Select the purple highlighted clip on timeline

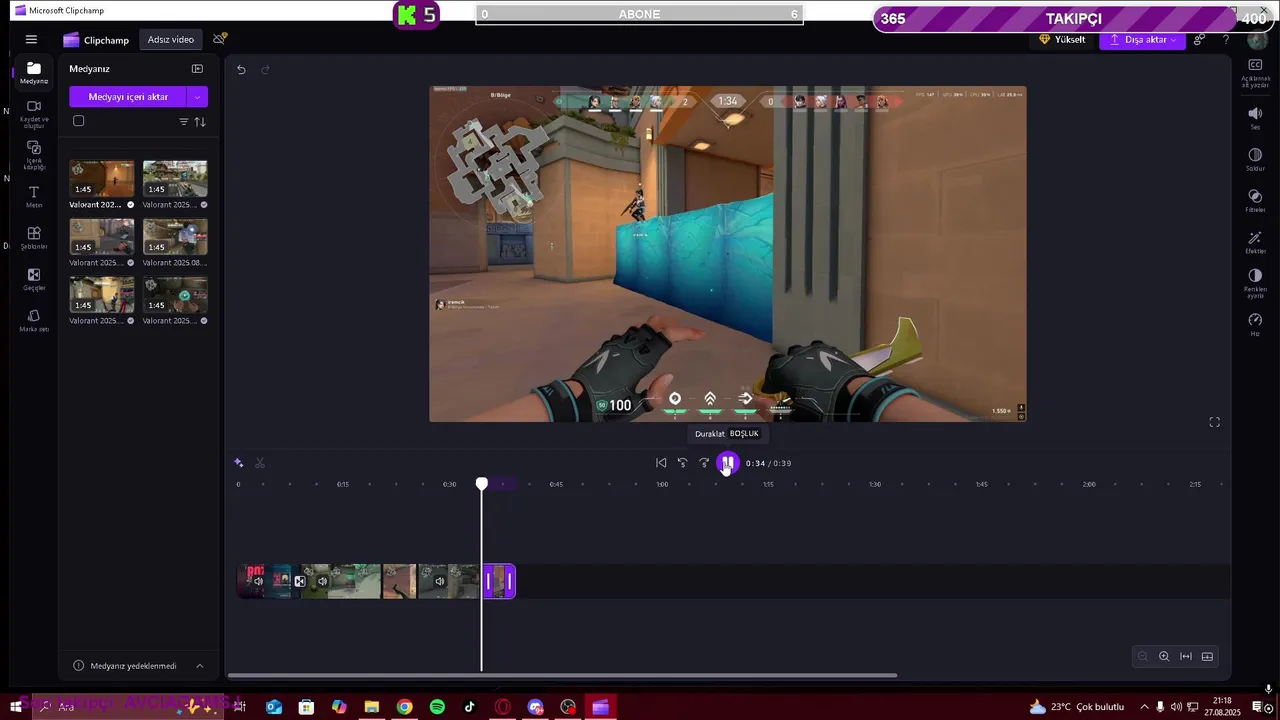click(x=499, y=581)
